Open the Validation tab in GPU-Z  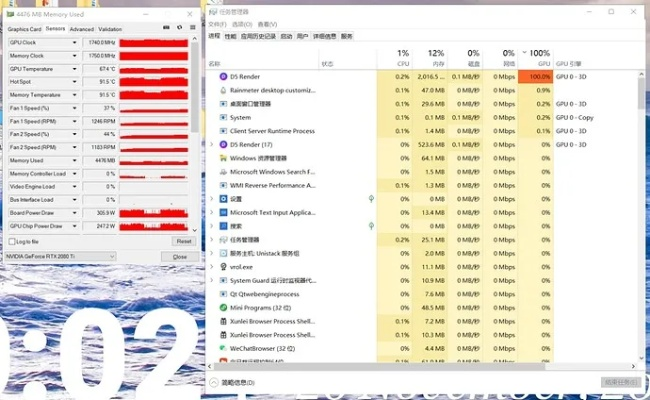tap(111, 30)
